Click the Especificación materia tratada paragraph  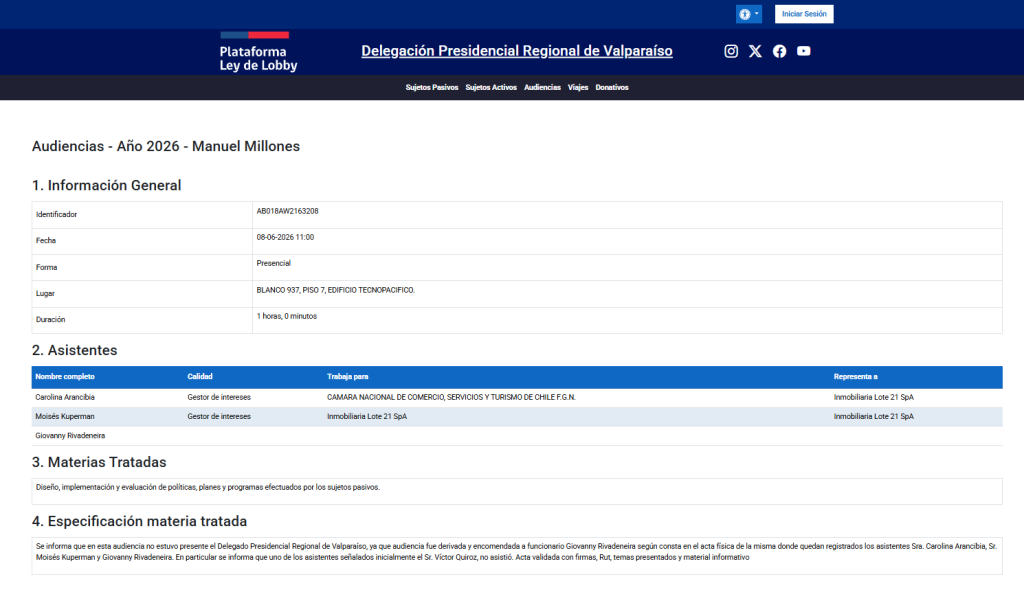[517, 552]
